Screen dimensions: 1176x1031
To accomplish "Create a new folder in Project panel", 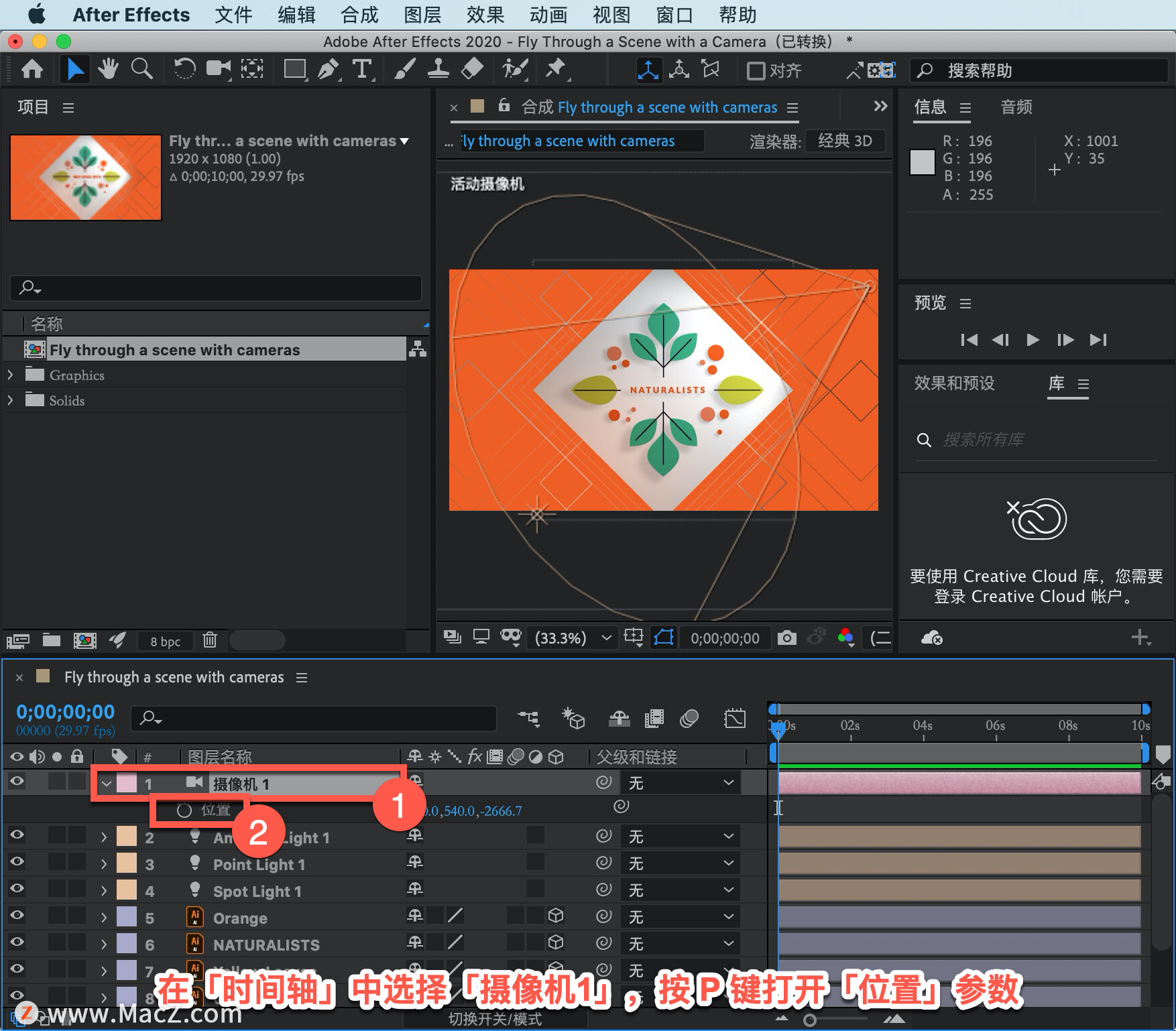I will tap(52, 640).
